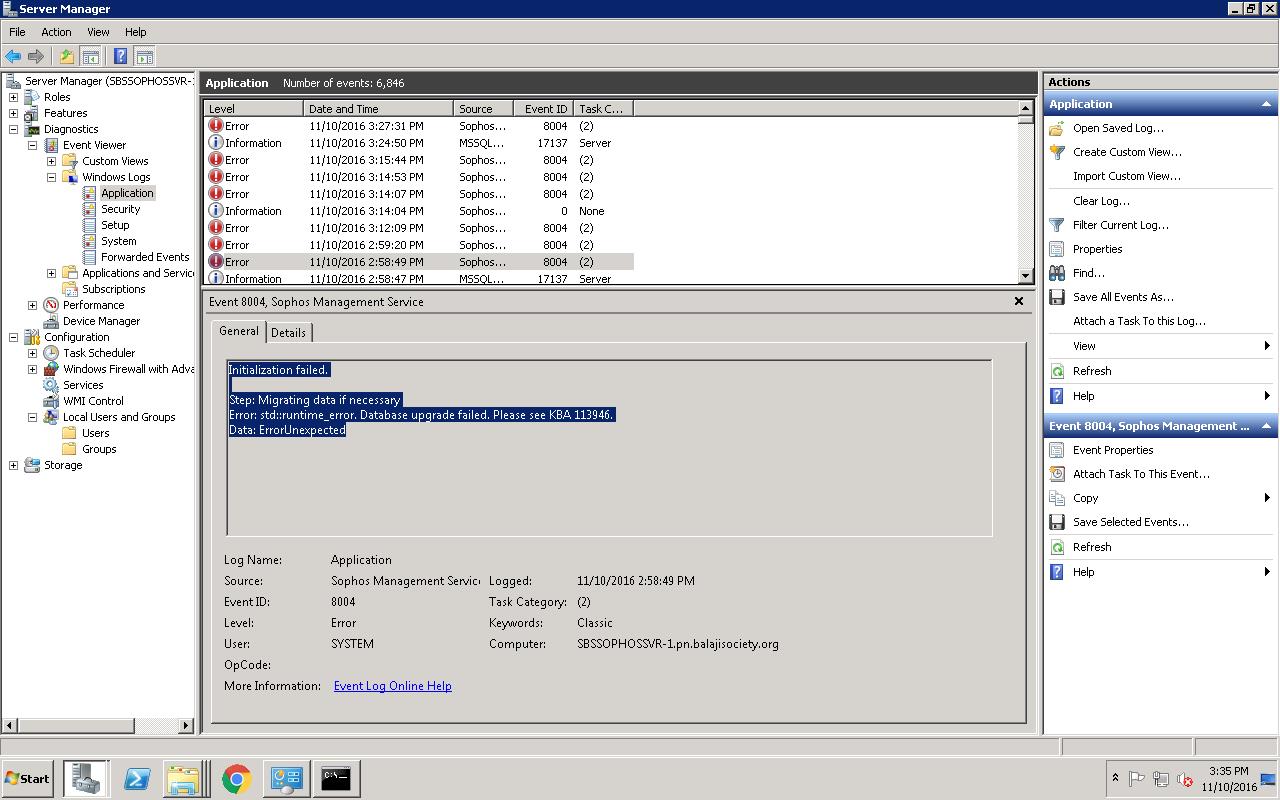Click the volume speaker tray icon
The width and height of the screenshot is (1280, 800).
[1185, 779]
